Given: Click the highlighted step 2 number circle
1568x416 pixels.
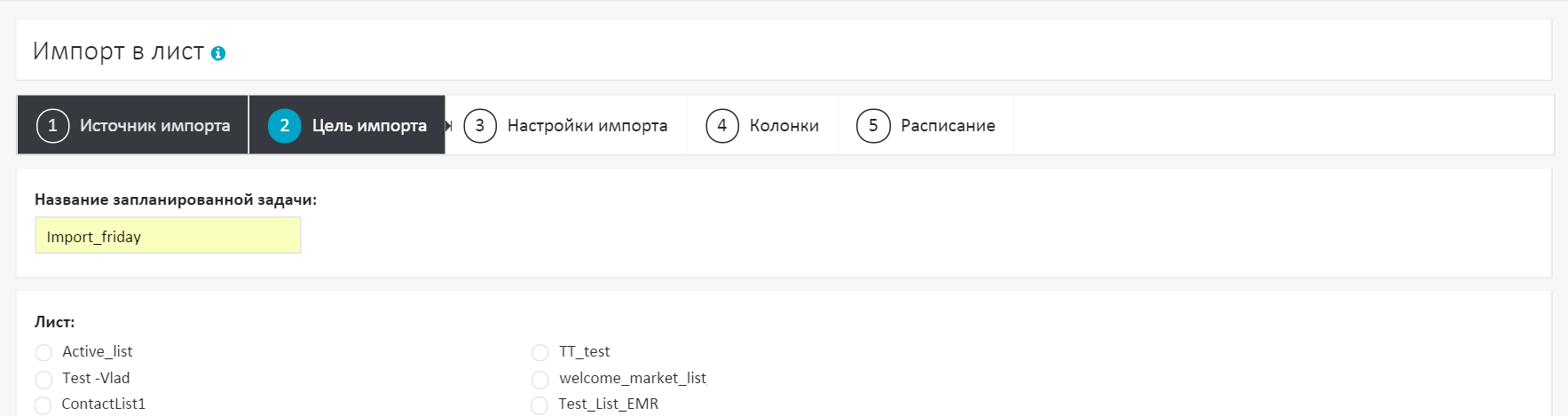Looking at the screenshot, I should (x=284, y=126).
